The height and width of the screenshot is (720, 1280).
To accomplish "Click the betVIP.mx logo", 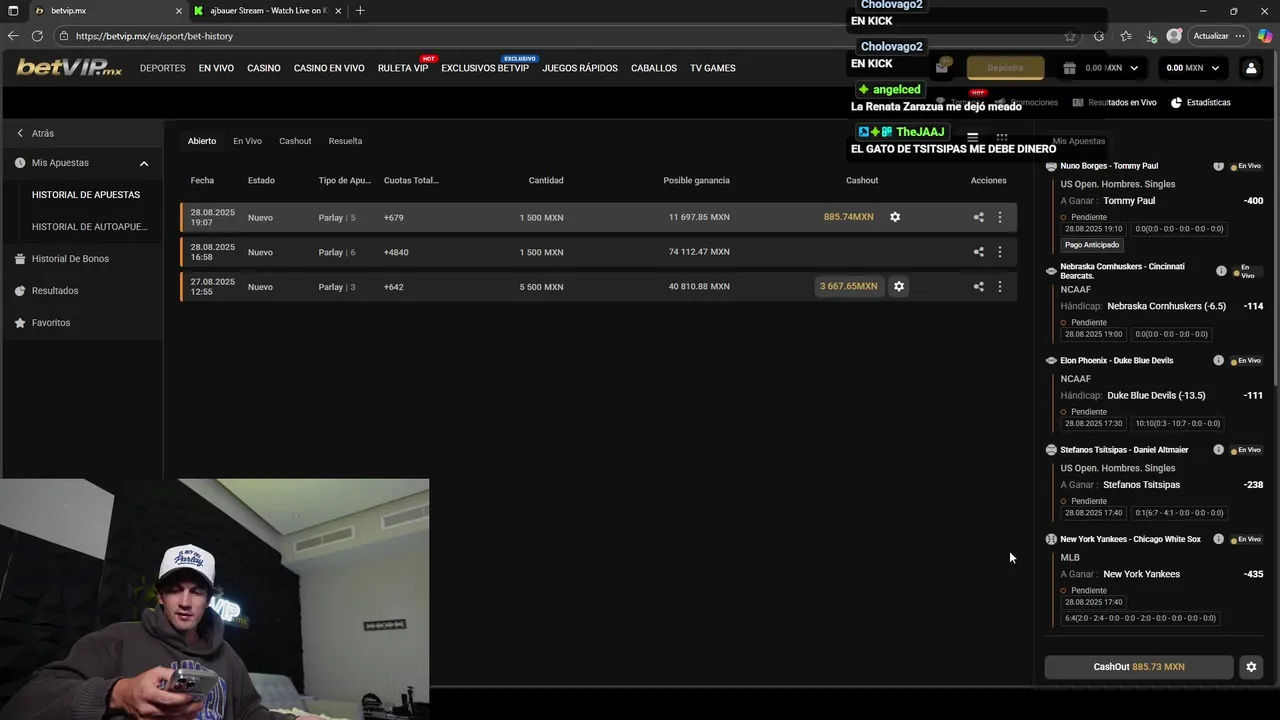I will 69,68.
